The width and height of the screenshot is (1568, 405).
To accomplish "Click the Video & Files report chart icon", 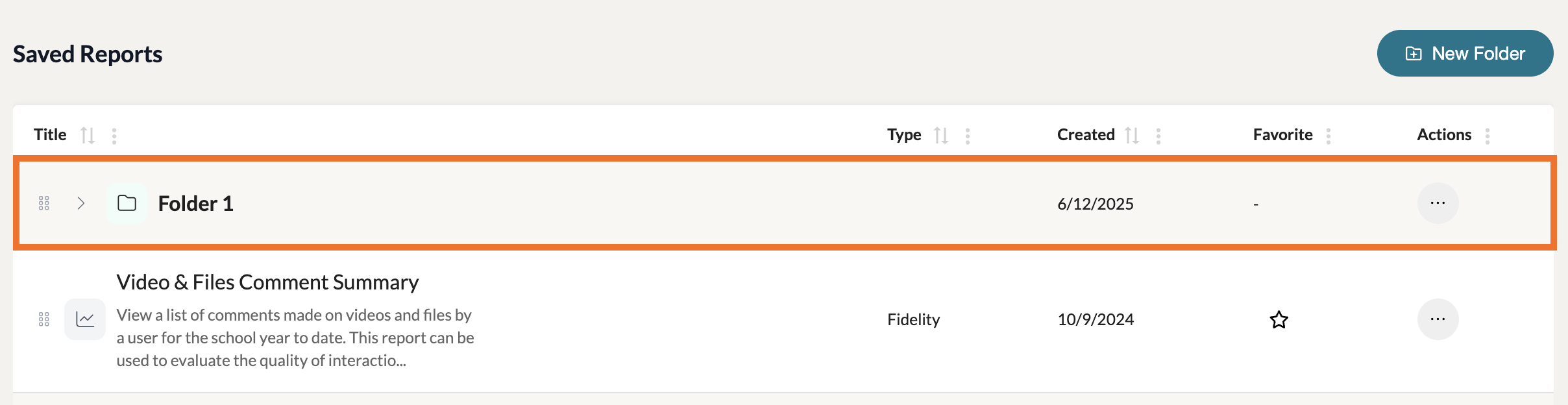I will click(x=85, y=319).
